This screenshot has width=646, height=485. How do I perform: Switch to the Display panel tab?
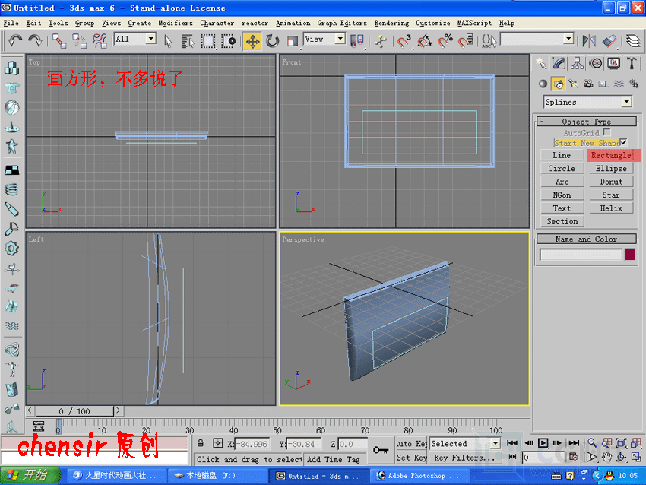[613, 63]
